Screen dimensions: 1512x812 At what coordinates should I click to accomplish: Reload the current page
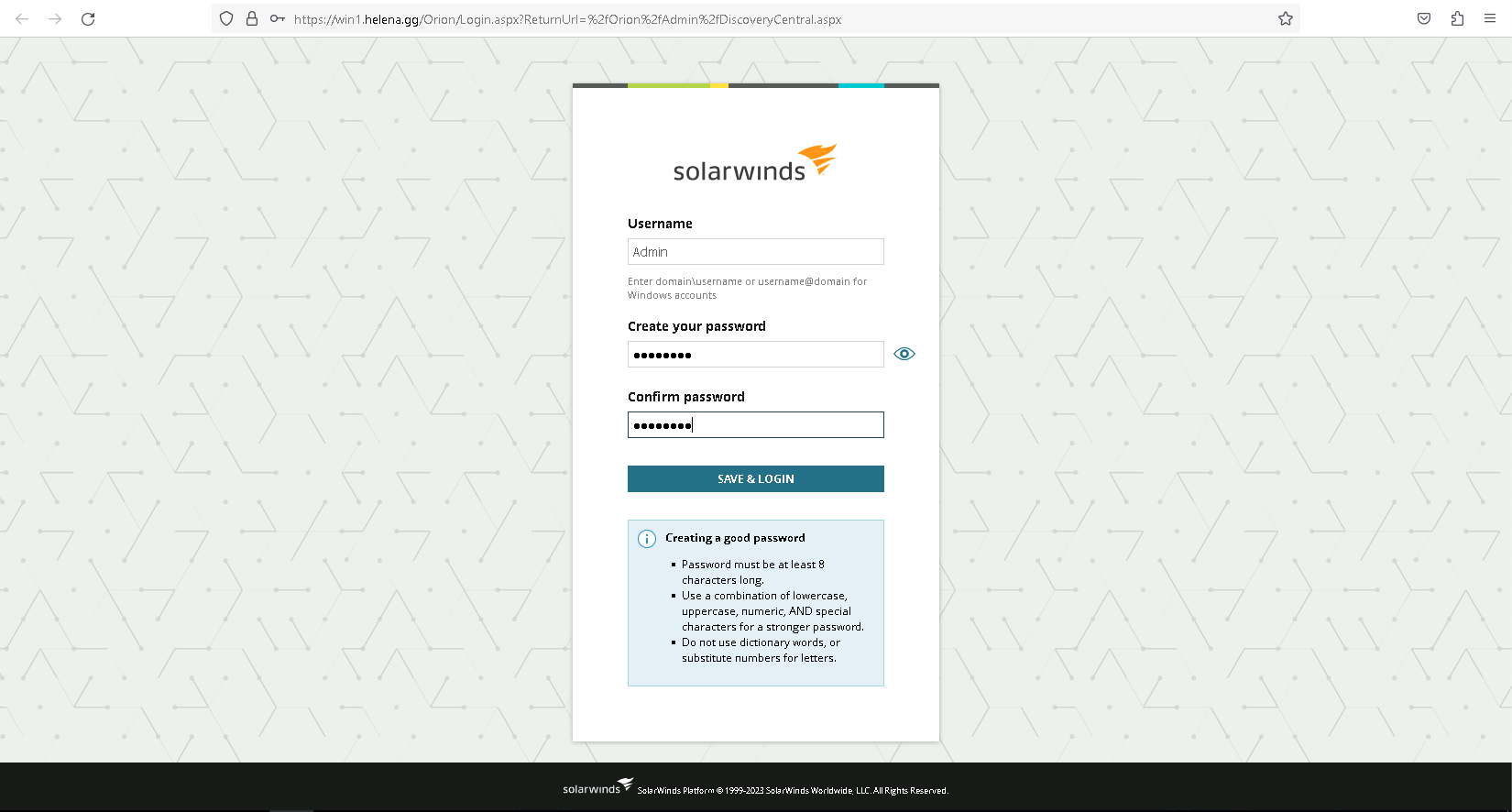pos(88,18)
